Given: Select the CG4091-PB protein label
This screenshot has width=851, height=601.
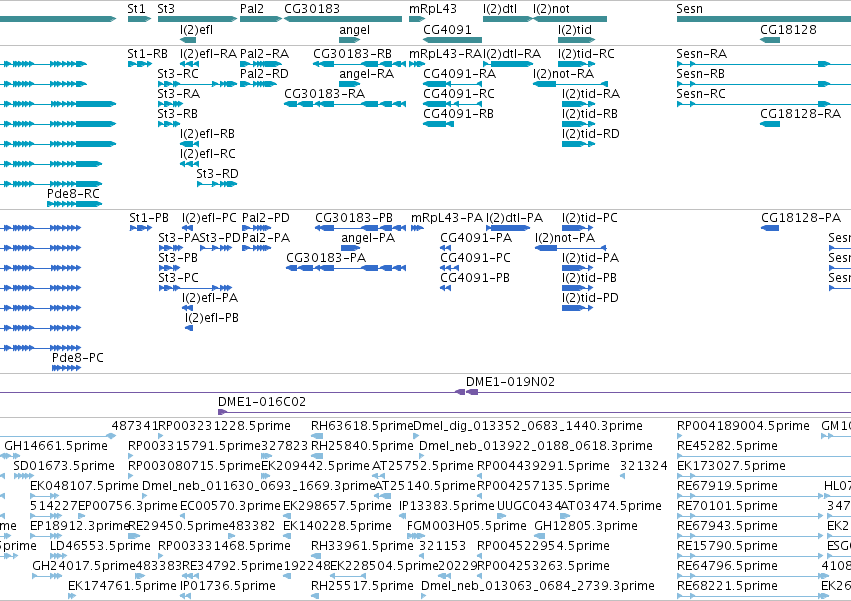Looking at the screenshot, I should (x=475, y=278).
